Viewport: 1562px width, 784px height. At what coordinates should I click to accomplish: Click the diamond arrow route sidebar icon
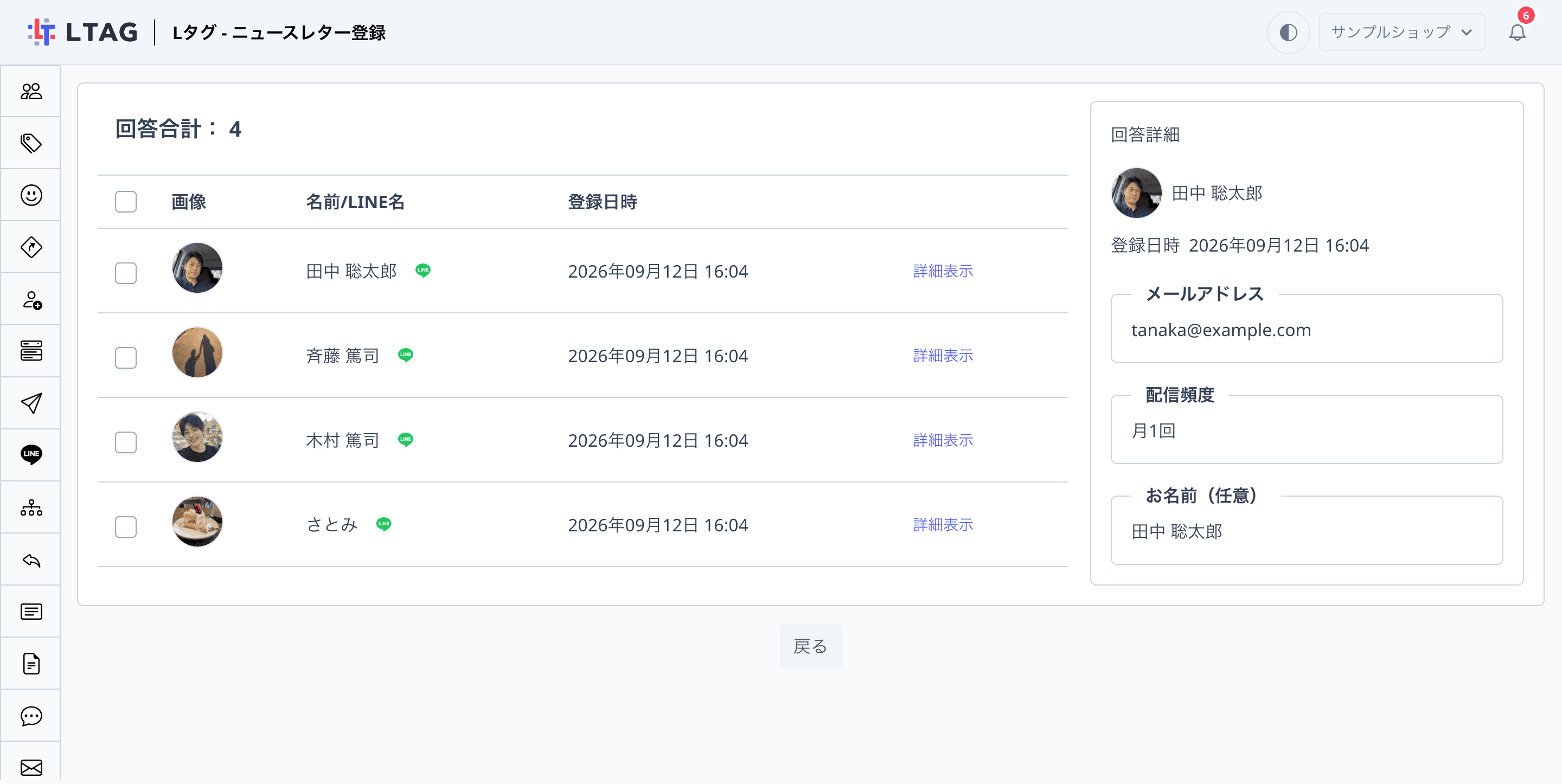(x=31, y=247)
